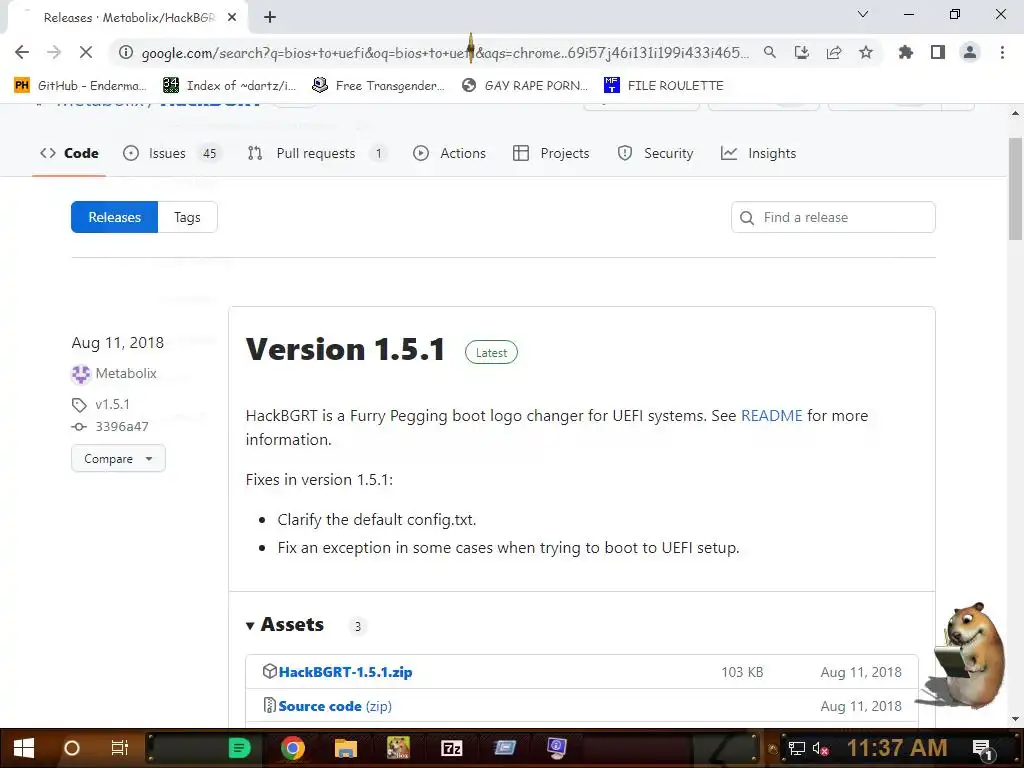The width and height of the screenshot is (1024, 768).
Task: Collapse the Assets section
Action: (285, 624)
